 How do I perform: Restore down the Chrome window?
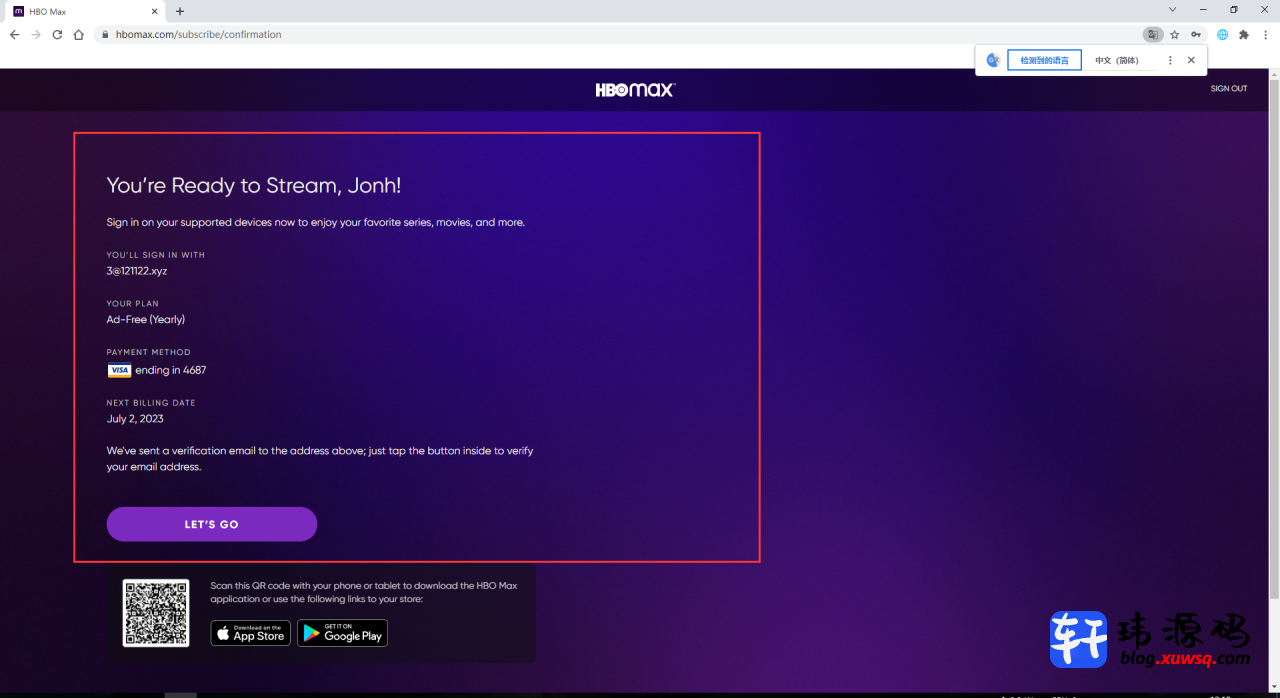(x=1234, y=10)
